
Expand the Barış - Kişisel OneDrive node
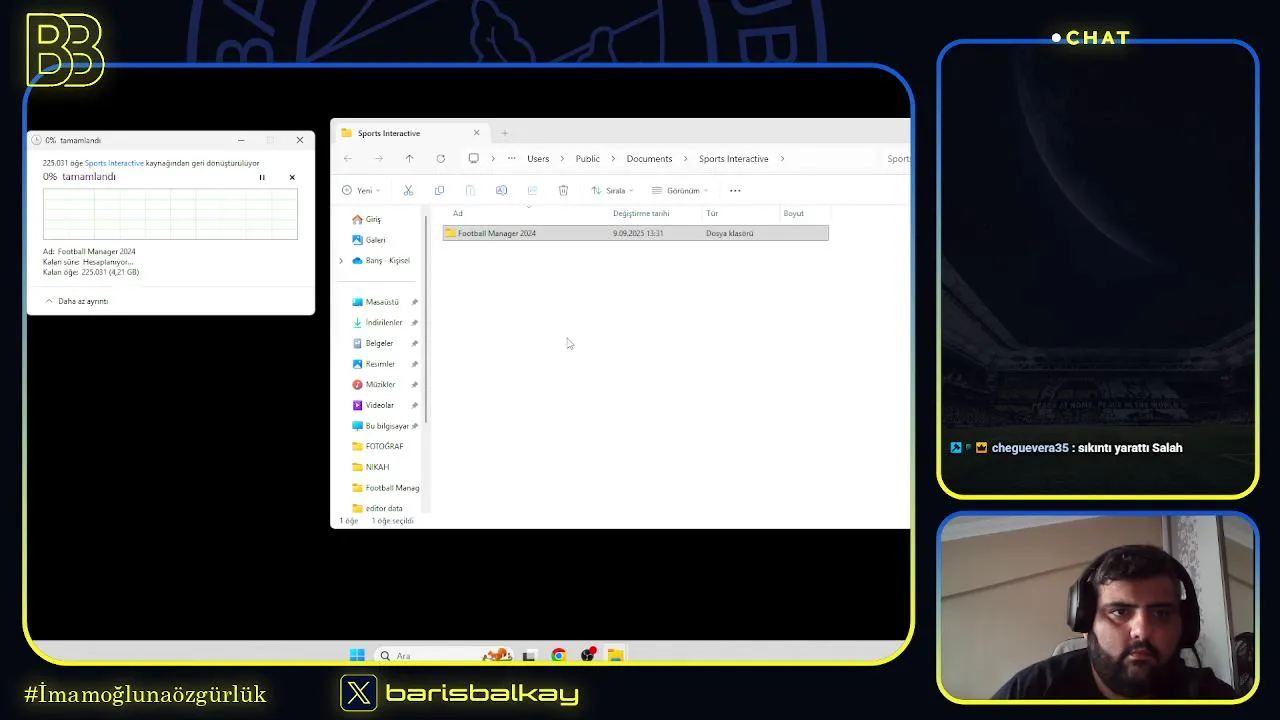click(341, 261)
